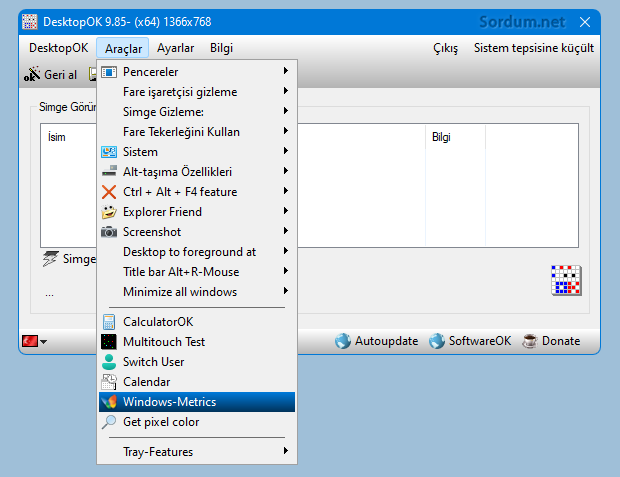Open language dropdown arrow beside flag
This screenshot has width=620, height=477.
[43, 342]
